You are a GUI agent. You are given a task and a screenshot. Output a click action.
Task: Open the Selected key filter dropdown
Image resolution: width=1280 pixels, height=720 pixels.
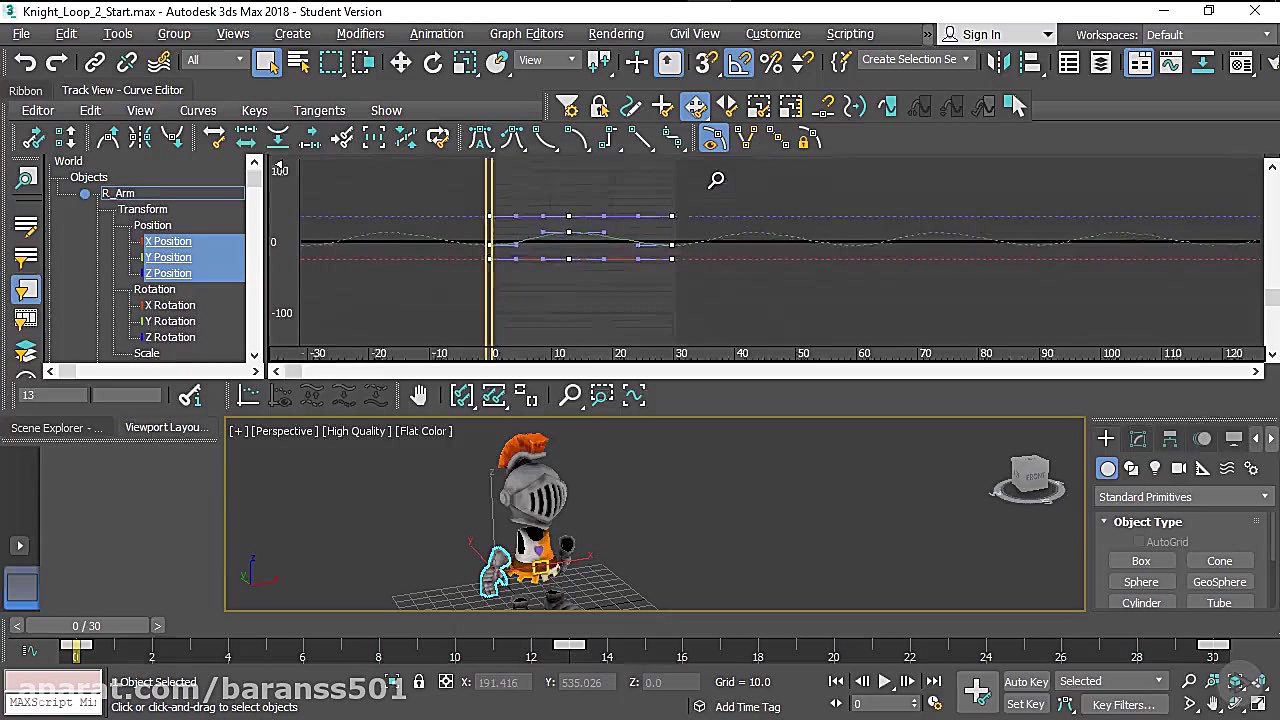click(x=1111, y=682)
